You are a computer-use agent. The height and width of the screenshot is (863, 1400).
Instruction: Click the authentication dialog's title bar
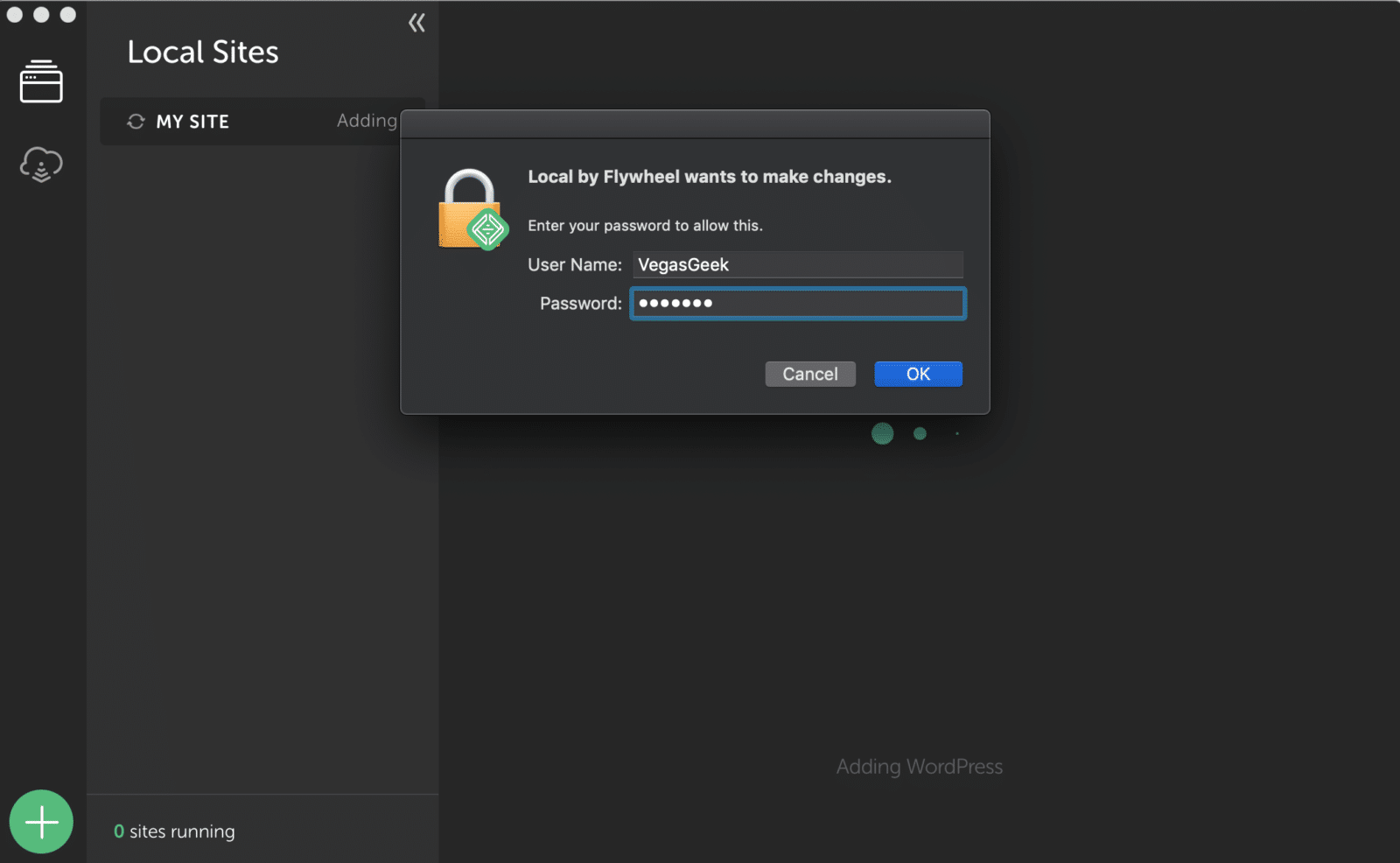(695, 124)
